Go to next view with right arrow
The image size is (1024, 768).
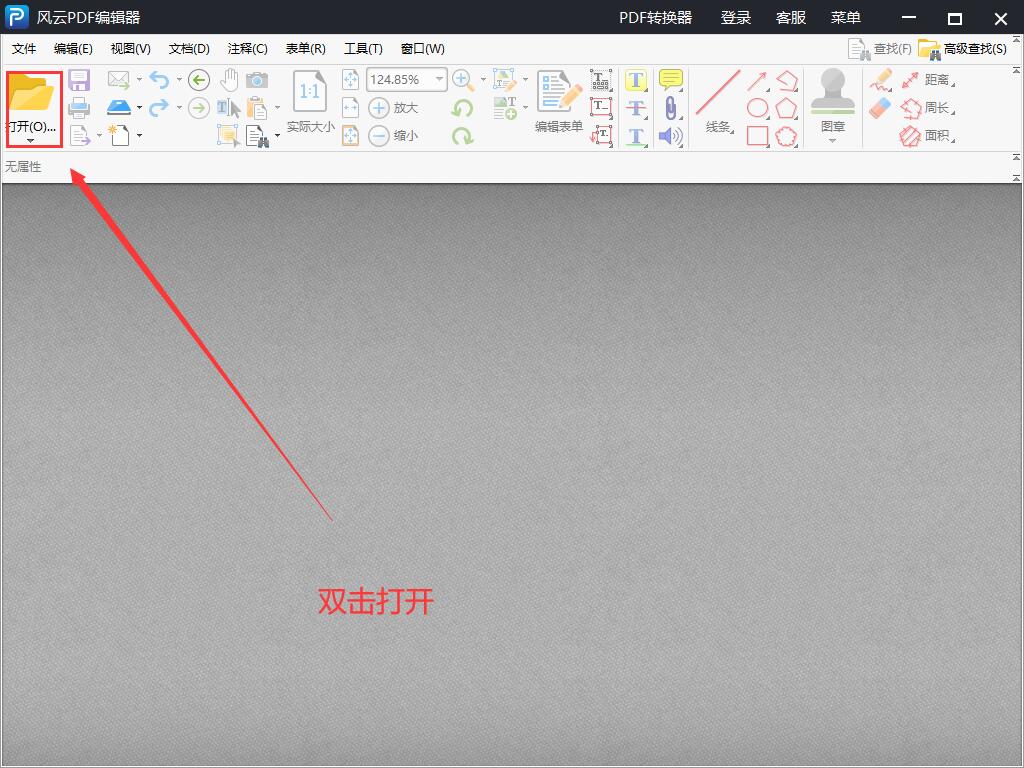(x=199, y=107)
